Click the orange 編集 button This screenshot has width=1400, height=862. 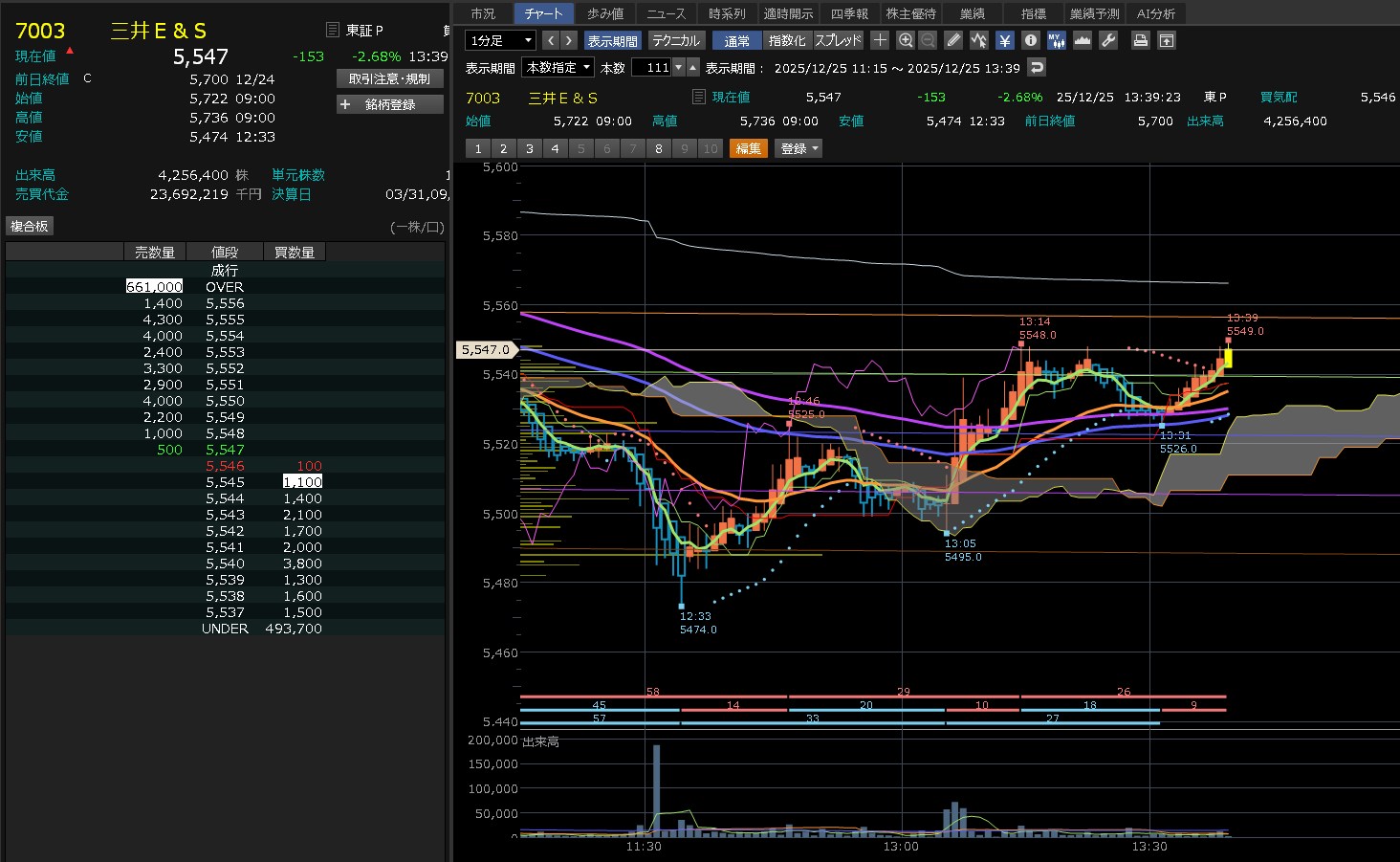(748, 148)
